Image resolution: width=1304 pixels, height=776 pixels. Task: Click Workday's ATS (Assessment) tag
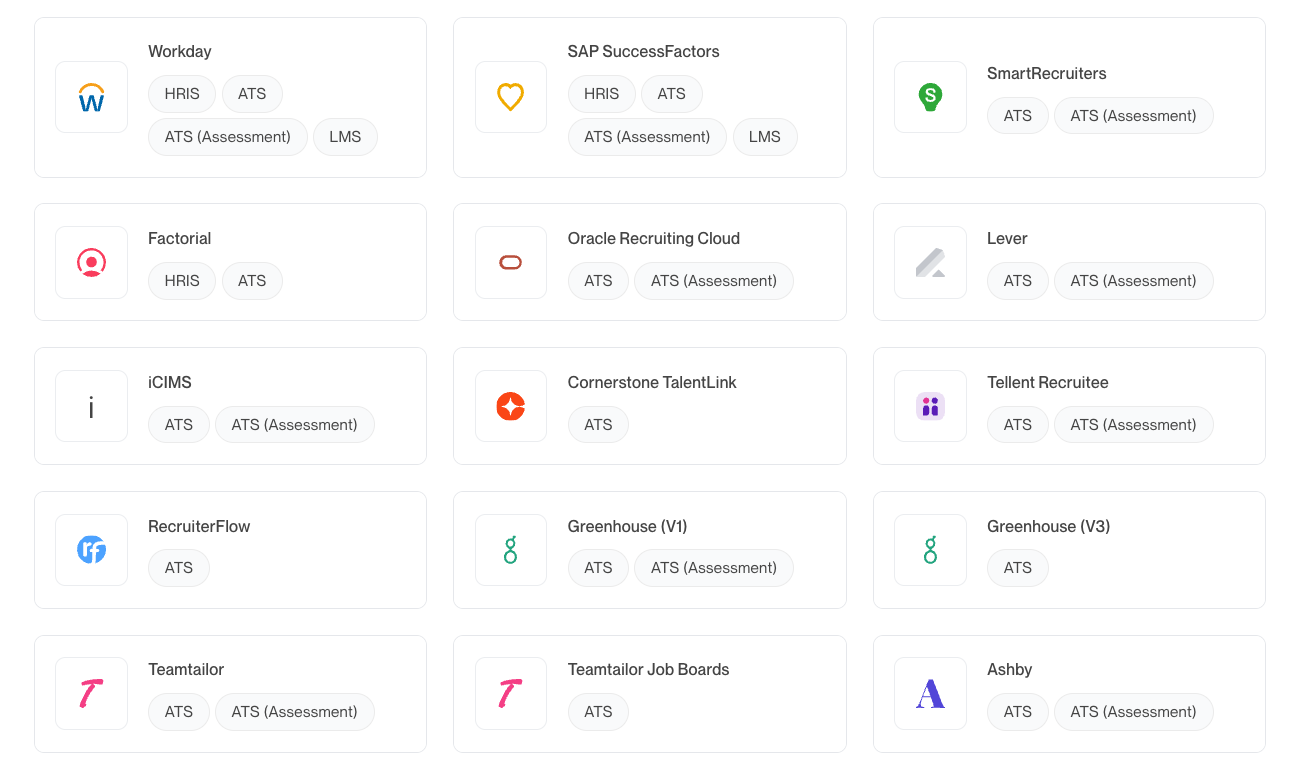(228, 137)
